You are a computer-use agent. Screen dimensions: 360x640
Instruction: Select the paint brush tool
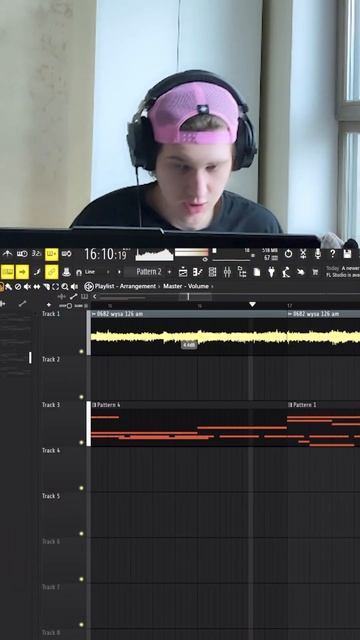point(8,287)
